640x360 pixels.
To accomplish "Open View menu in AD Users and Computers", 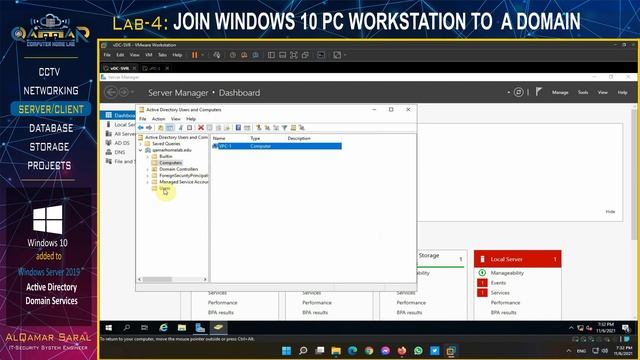I will point(176,119).
